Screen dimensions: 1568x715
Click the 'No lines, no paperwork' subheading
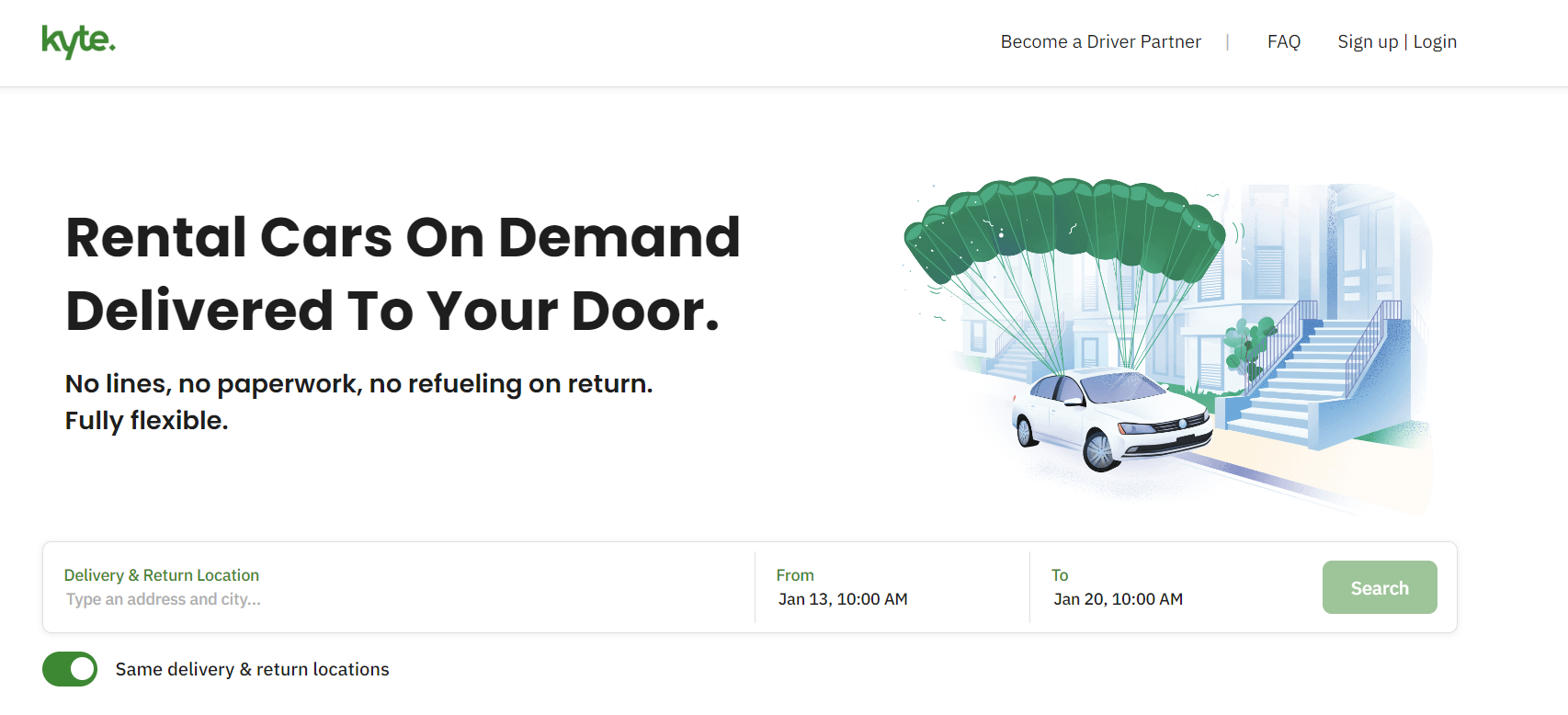tap(358, 384)
